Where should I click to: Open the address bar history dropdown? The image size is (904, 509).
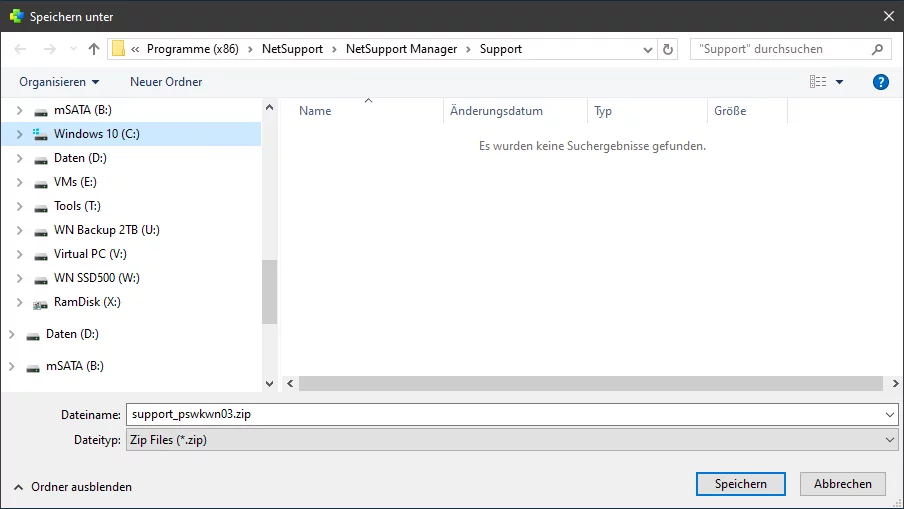pos(647,49)
